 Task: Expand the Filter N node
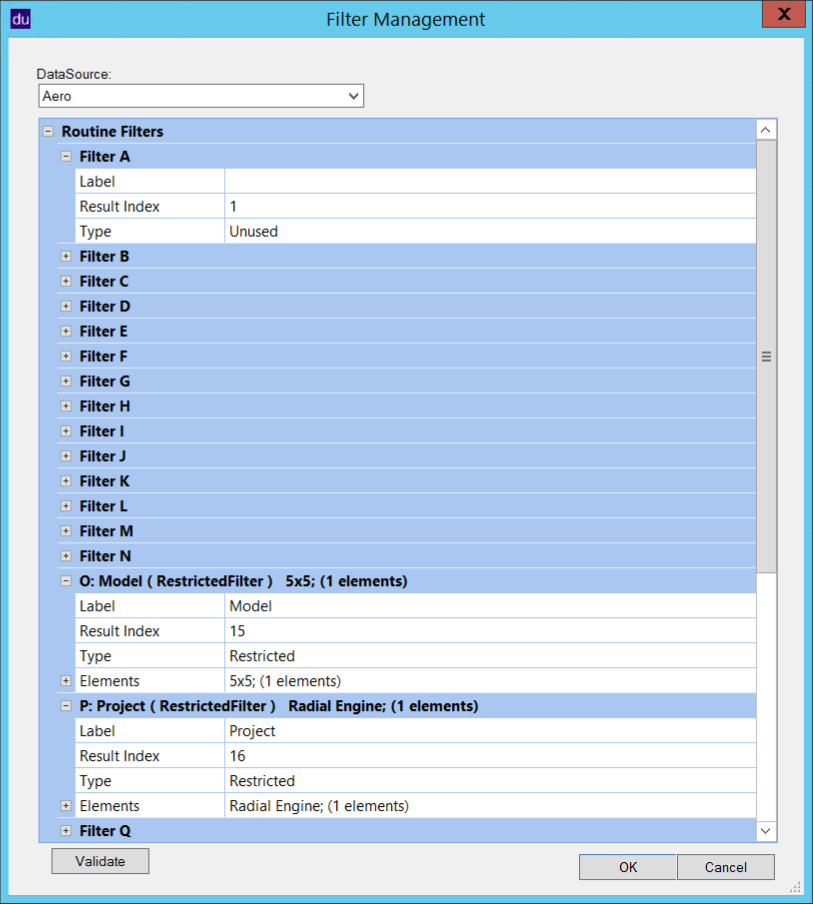pos(66,557)
